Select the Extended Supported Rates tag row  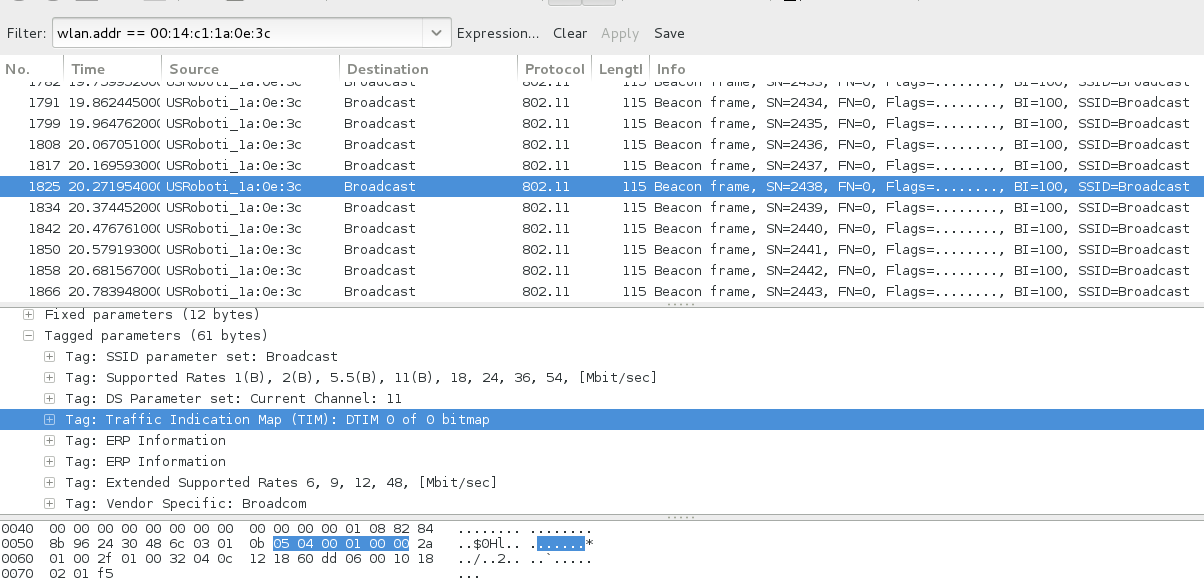[x=281, y=483]
